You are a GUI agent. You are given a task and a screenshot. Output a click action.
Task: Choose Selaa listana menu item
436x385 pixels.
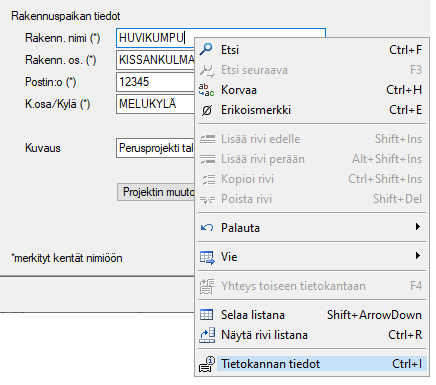tap(312, 315)
